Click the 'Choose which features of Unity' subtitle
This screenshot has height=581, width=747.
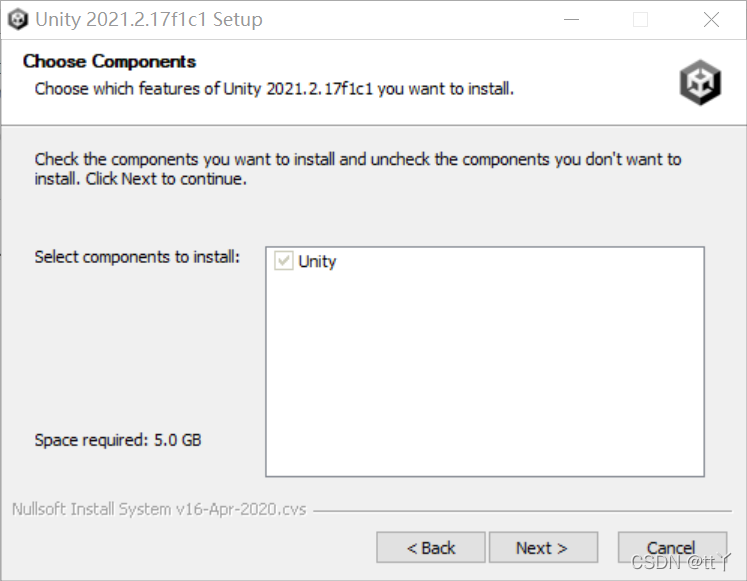pos(274,89)
